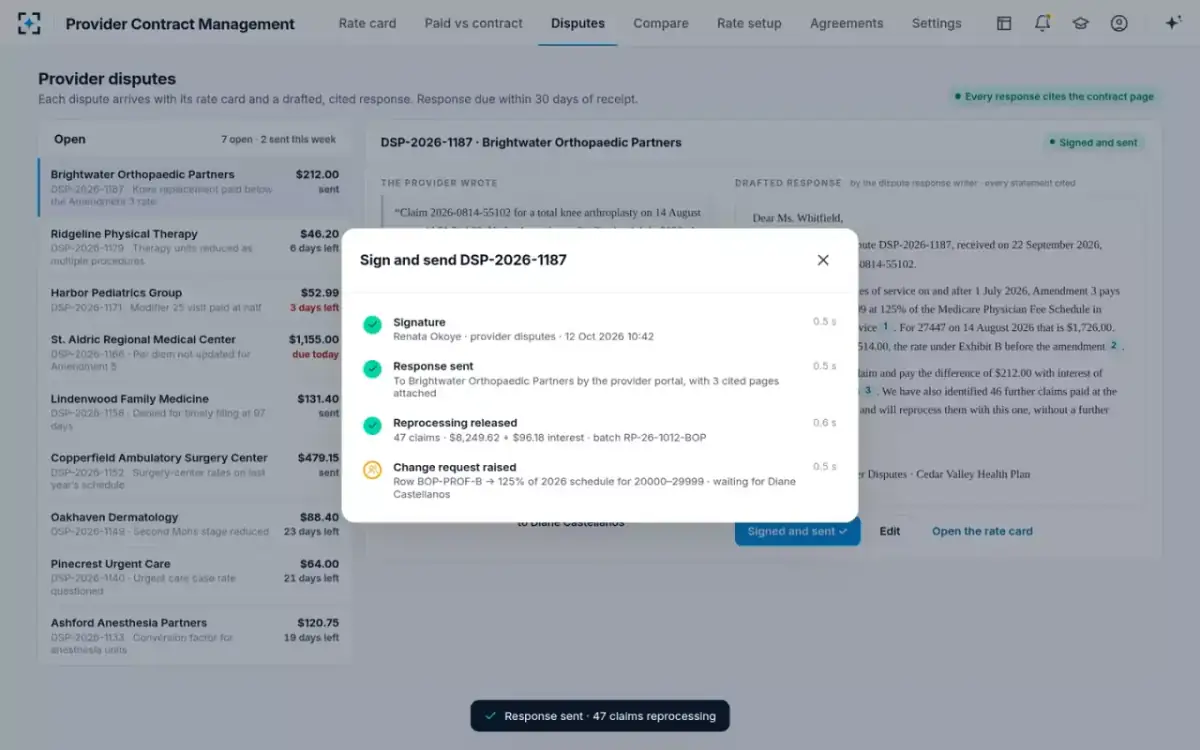Click the 'Open' list heading

[x=70, y=140]
